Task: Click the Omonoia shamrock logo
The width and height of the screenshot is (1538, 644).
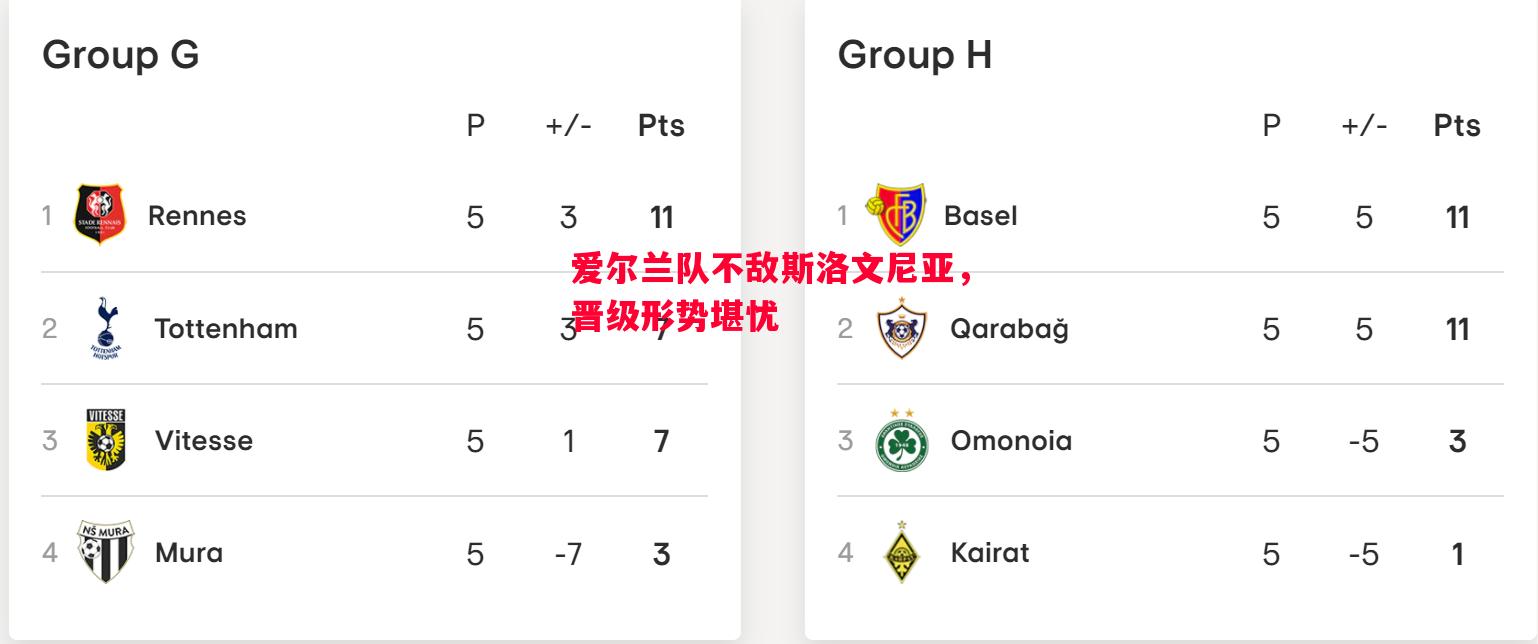Action: [901, 440]
